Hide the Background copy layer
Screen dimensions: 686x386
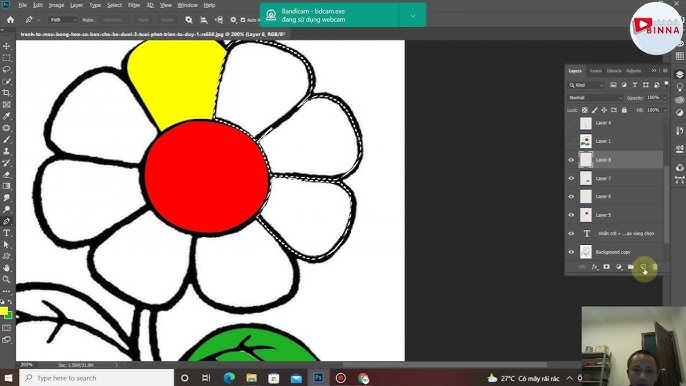coord(571,252)
